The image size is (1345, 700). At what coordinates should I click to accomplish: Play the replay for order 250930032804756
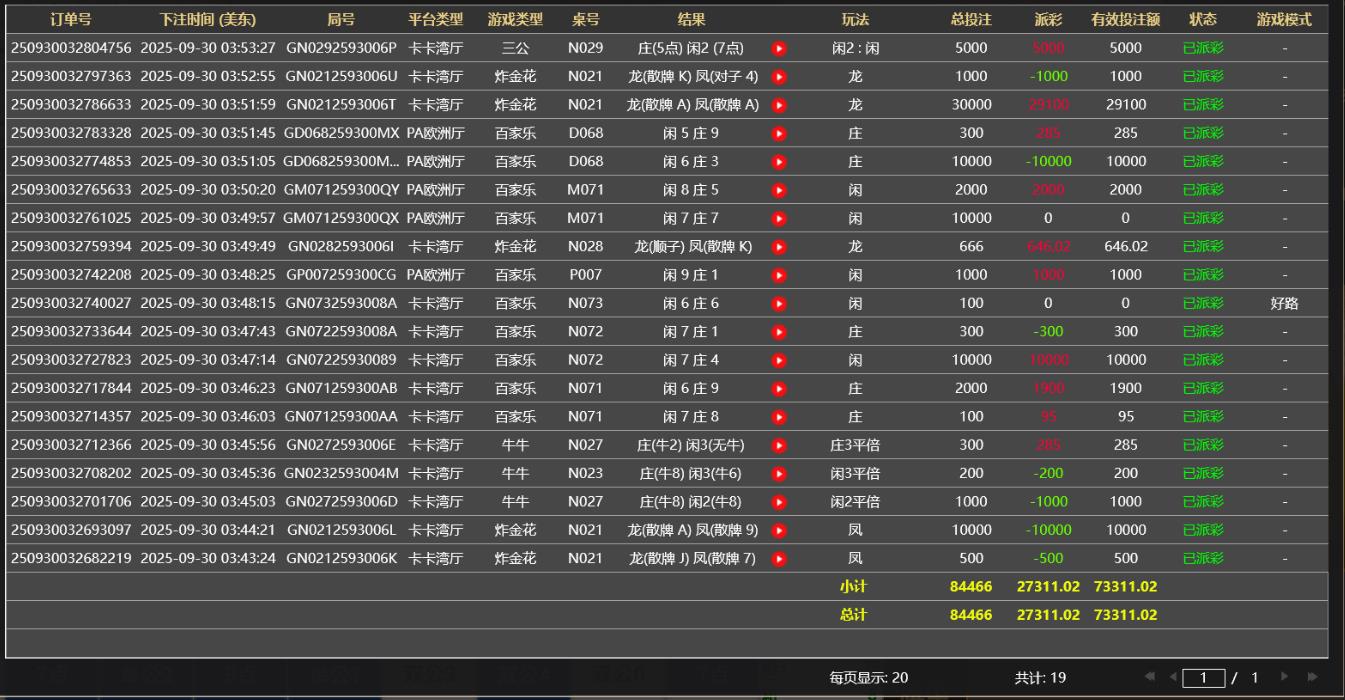[779, 48]
